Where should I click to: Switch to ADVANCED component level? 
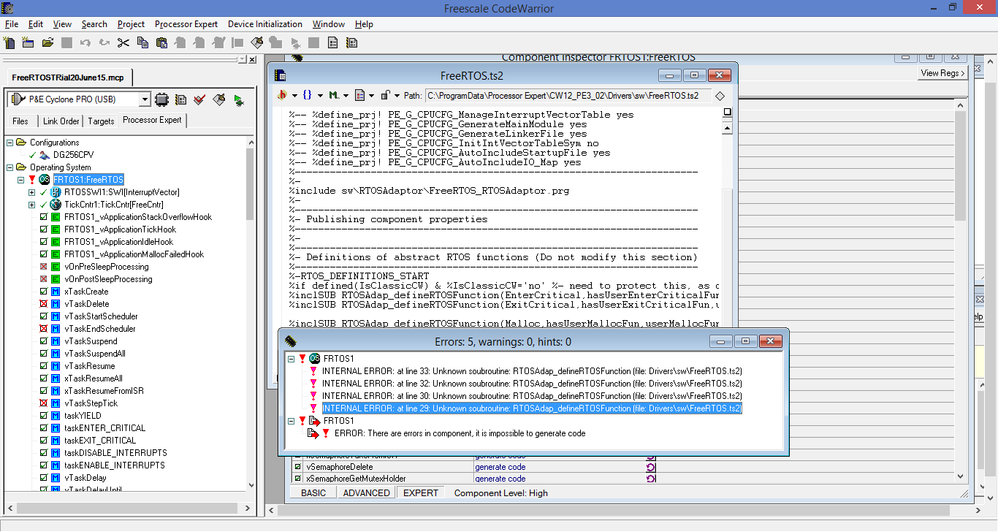366,493
